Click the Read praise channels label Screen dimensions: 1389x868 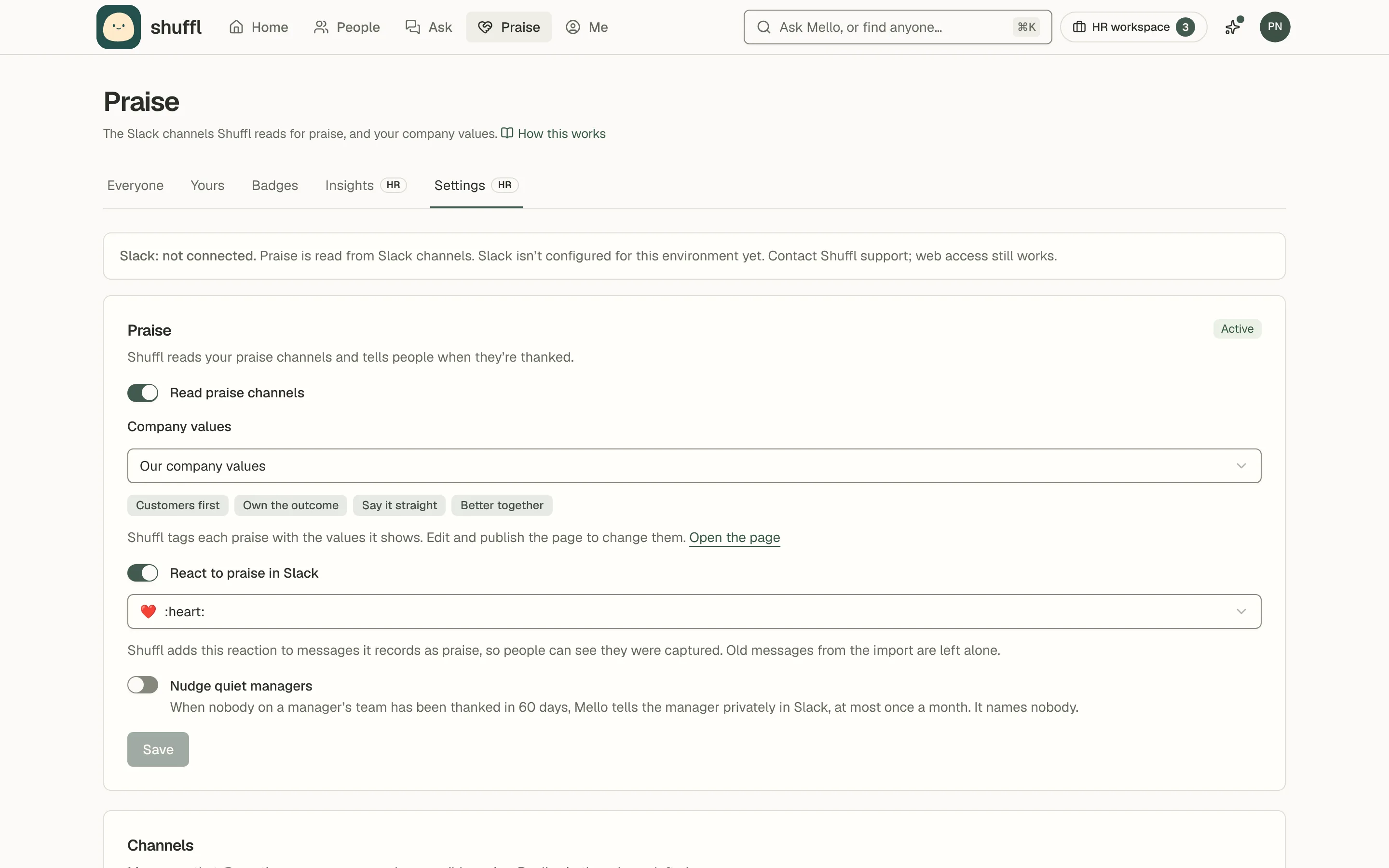(x=237, y=393)
